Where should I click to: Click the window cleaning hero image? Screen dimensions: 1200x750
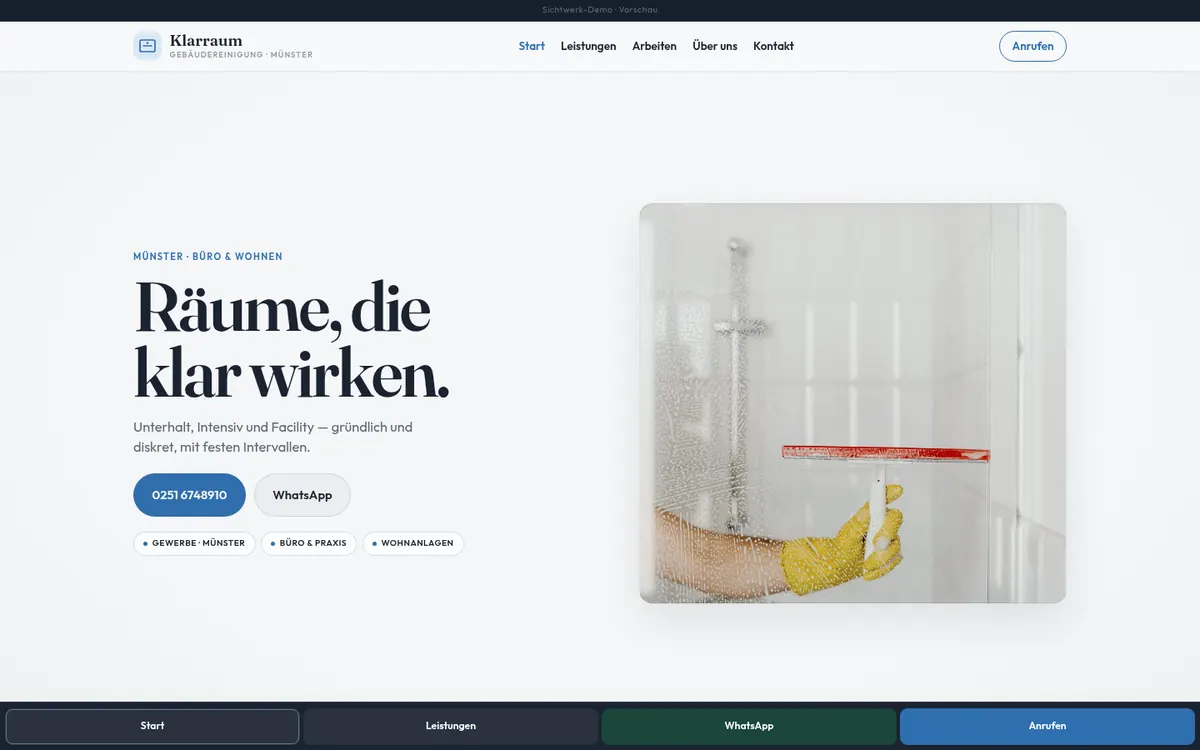point(853,403)
